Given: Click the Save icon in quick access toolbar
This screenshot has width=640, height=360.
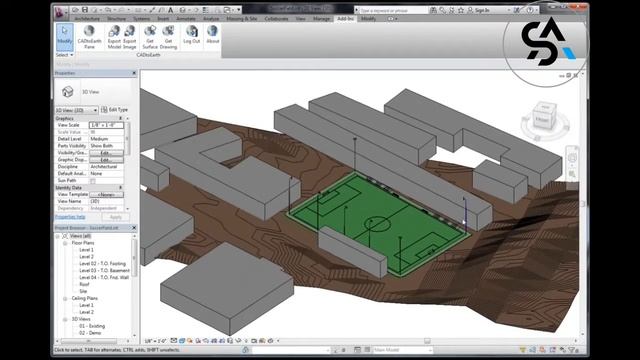Looking at the screenshot, I should point(84,10).
